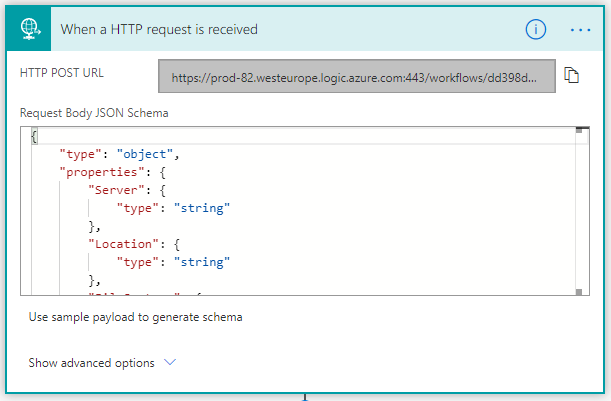This screenshot has height=401, width=611.
Task: Click the HTTP POST URL label
Action: [x=62, y=73]
